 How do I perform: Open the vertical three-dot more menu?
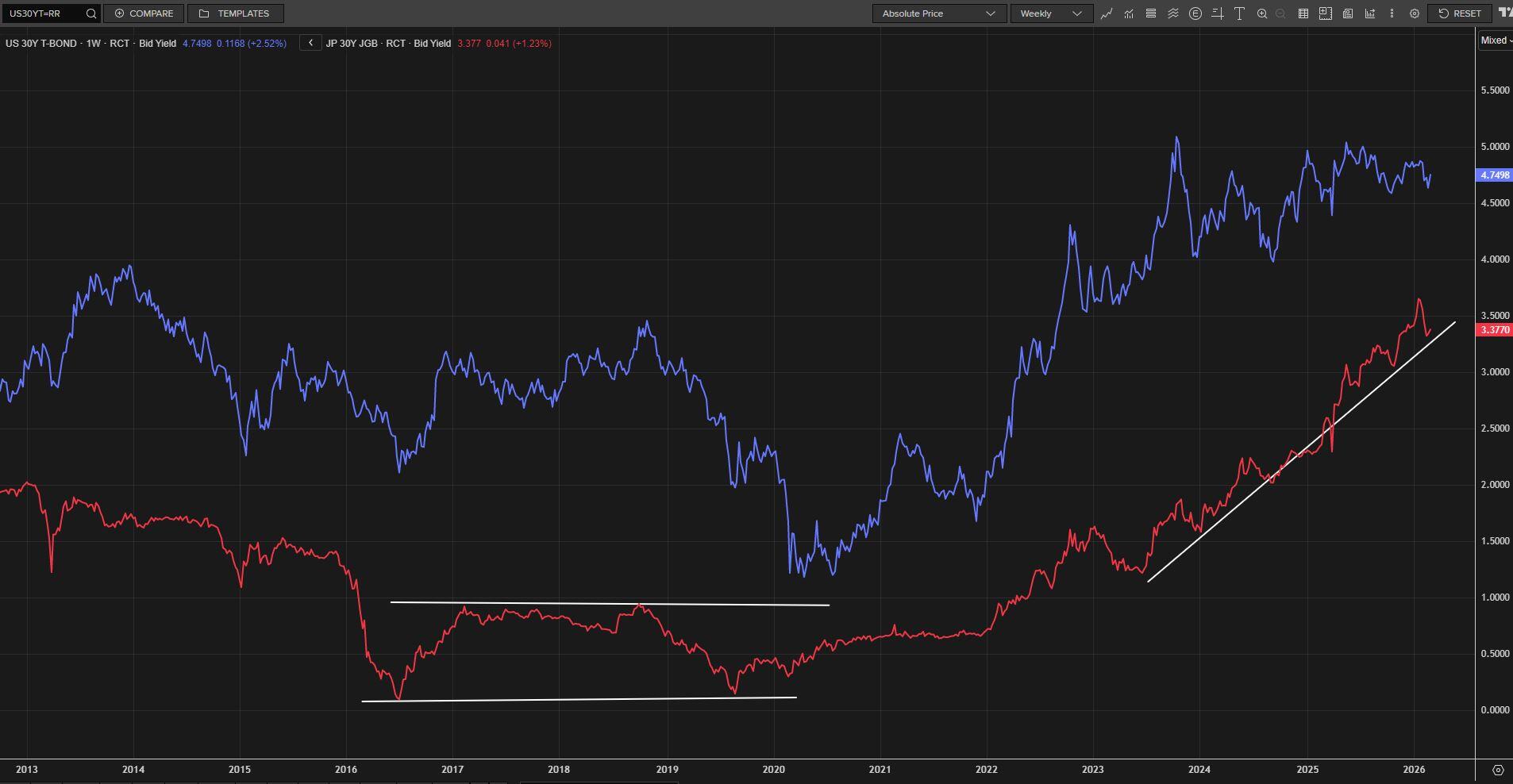click(x=1392, y=13)
